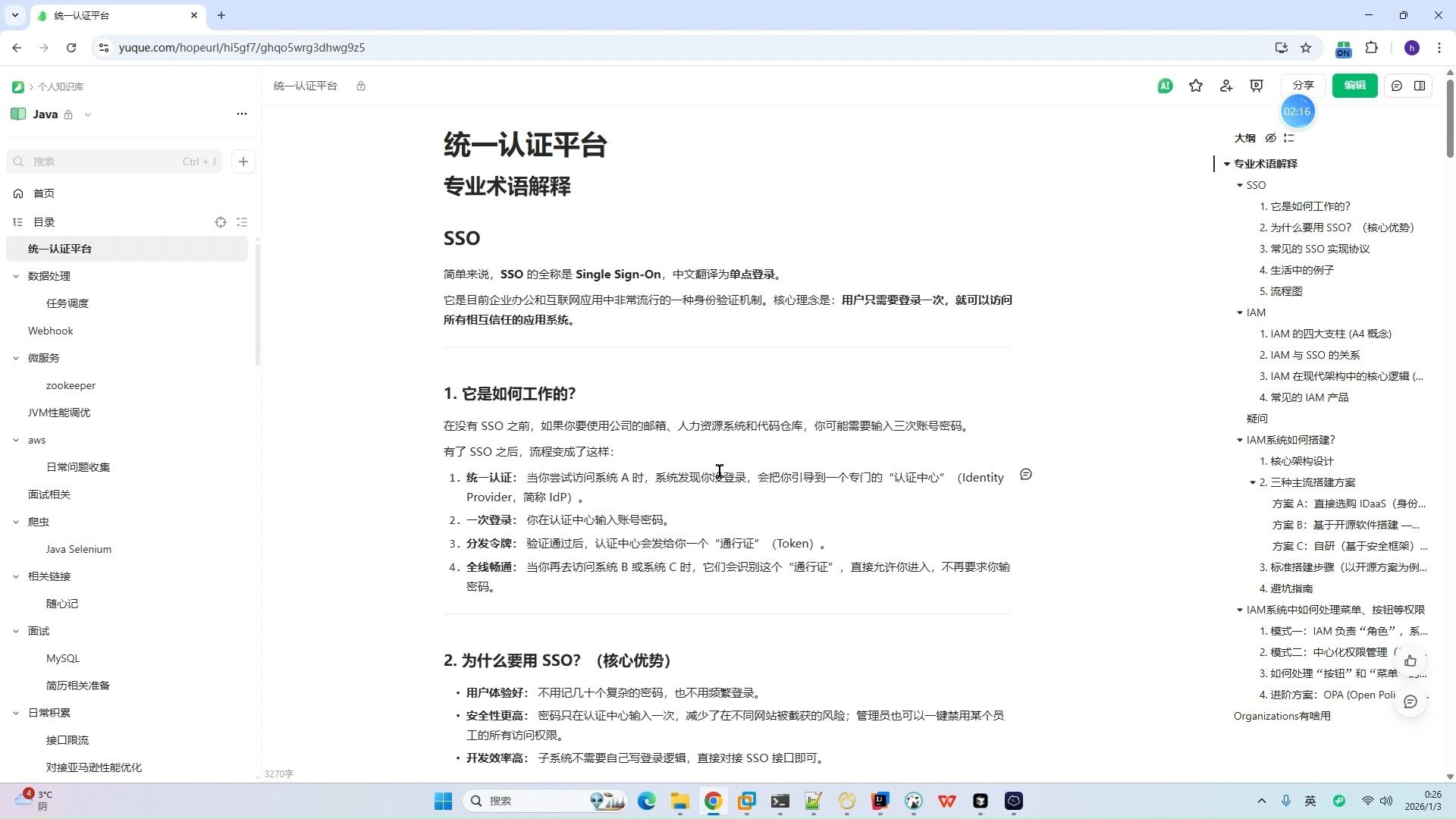Click the 分享 share button
The height and width of the screenshot is (819, 1456).
[1303, 86]
